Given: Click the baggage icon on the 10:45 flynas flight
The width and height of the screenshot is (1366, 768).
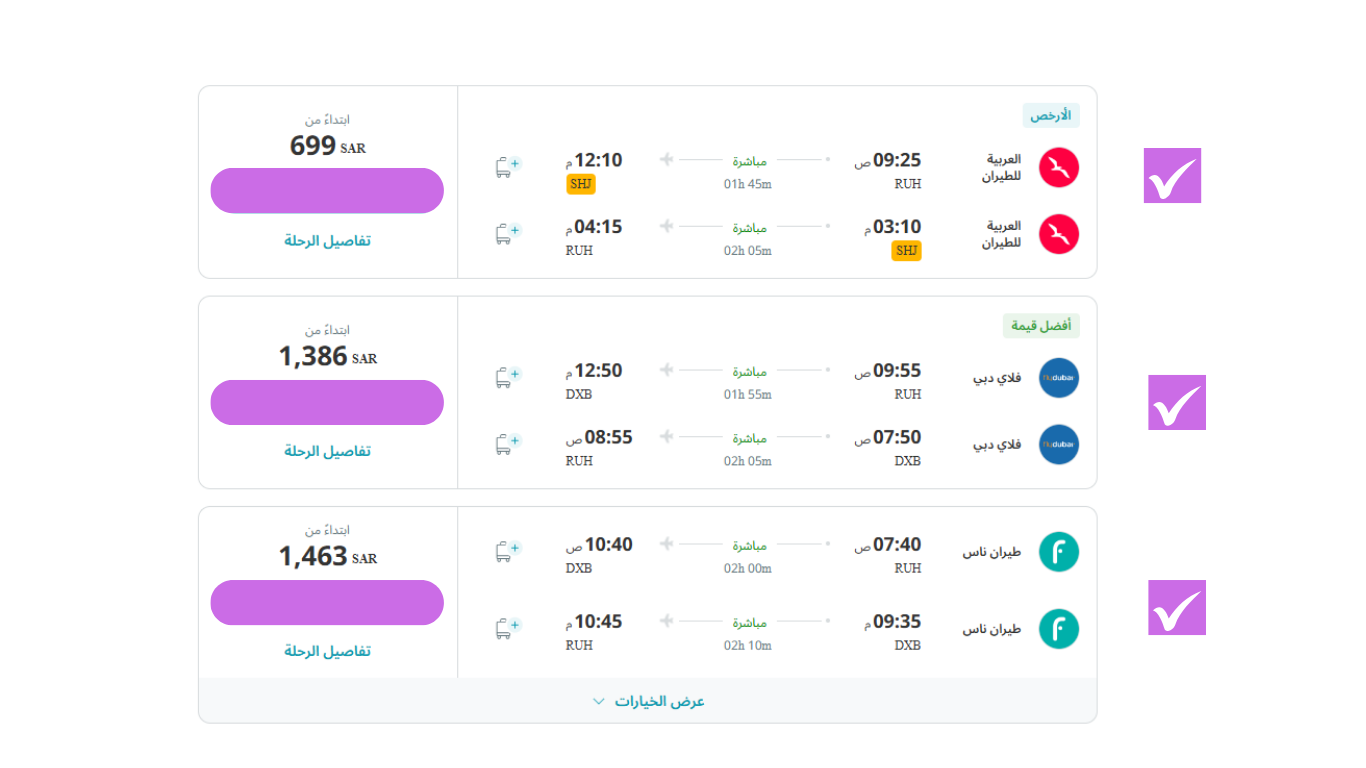Looking at the screenshot, I should [508, 629].
